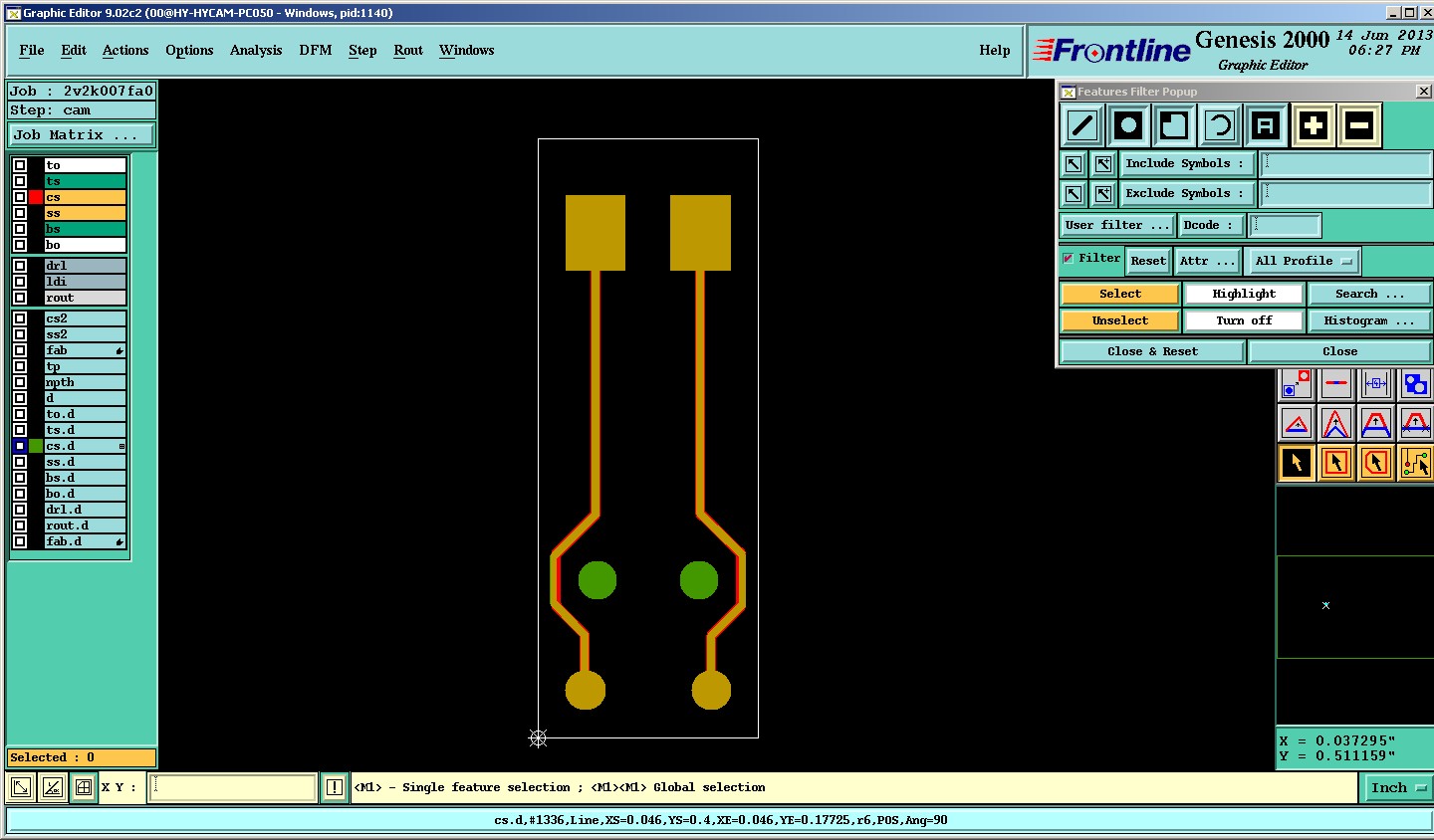
Task: Activate the net selection tool icon
Action: 1415,463
